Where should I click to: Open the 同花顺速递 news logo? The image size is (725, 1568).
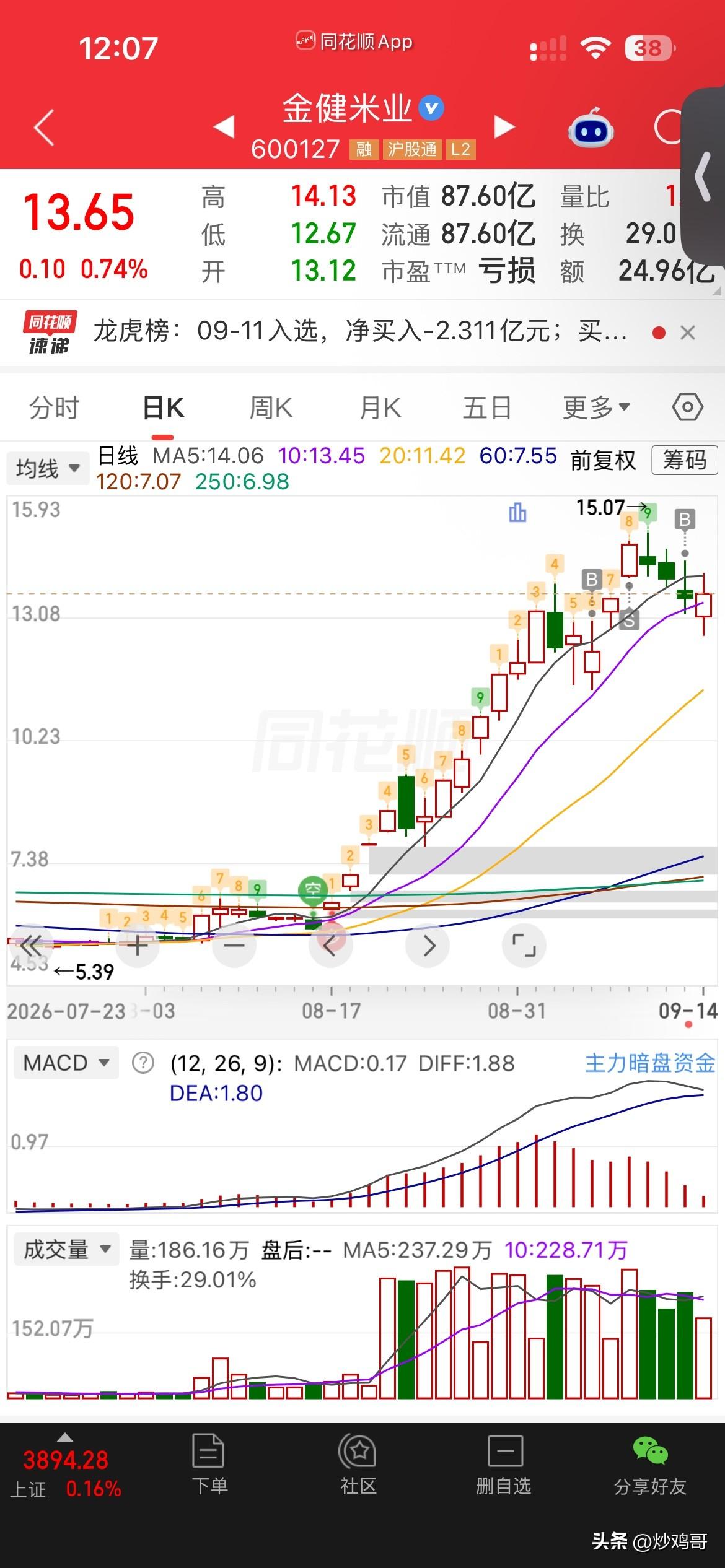(x=50, y=333)
